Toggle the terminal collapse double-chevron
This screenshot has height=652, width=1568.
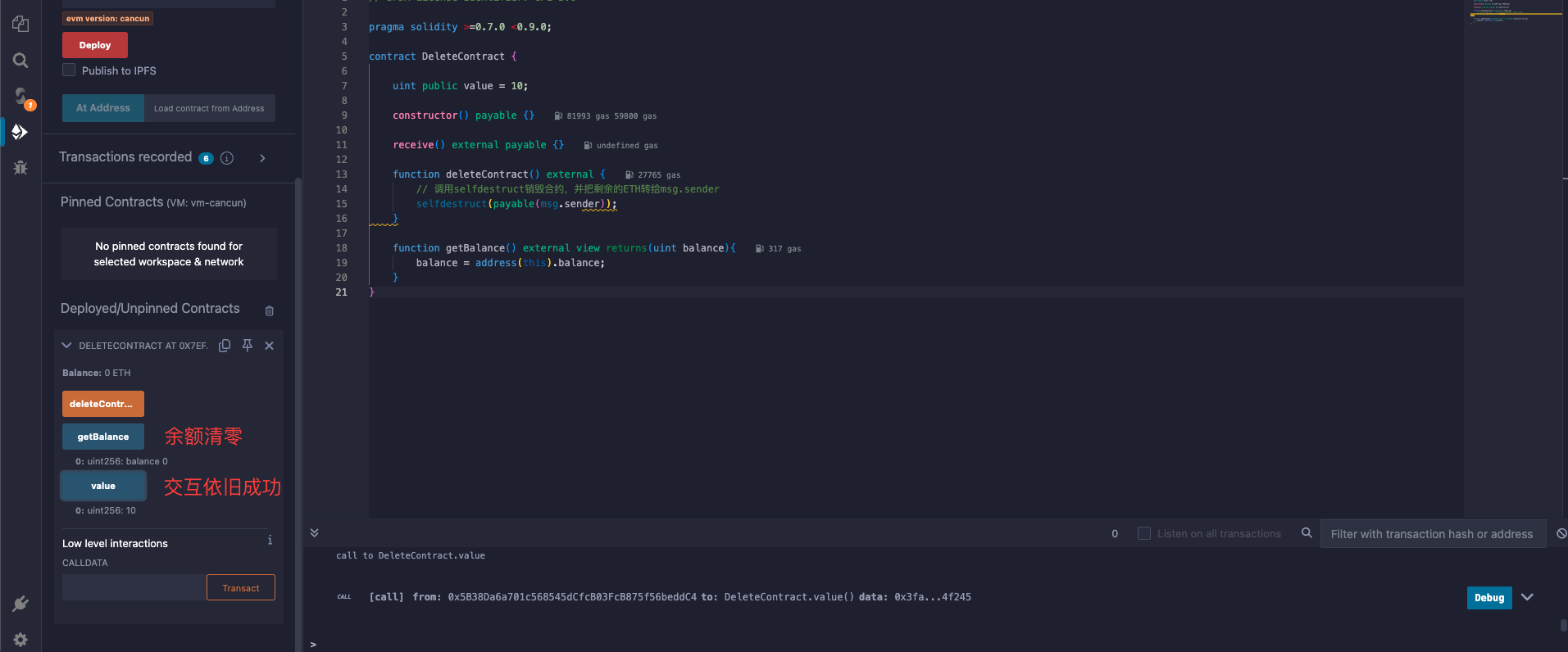click(314, 532)
